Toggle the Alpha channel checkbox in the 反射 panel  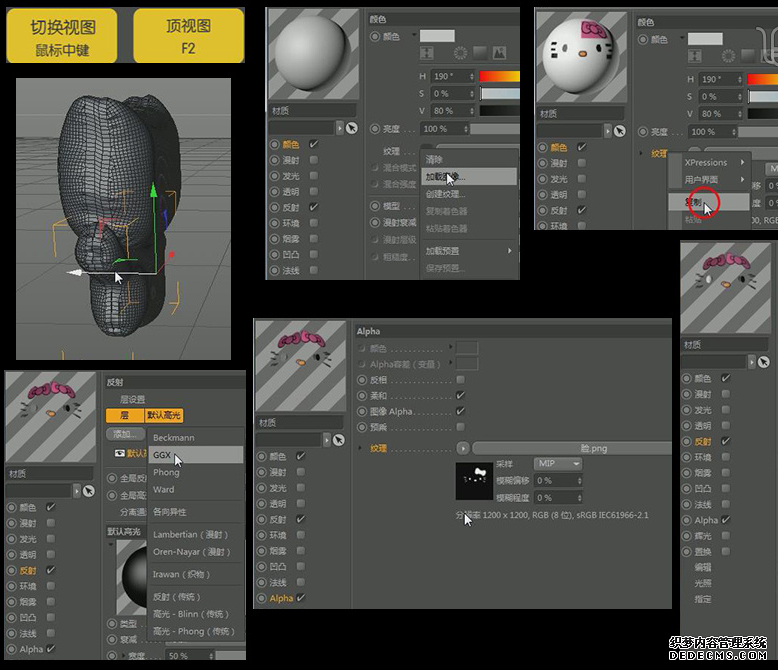[51, 649]
